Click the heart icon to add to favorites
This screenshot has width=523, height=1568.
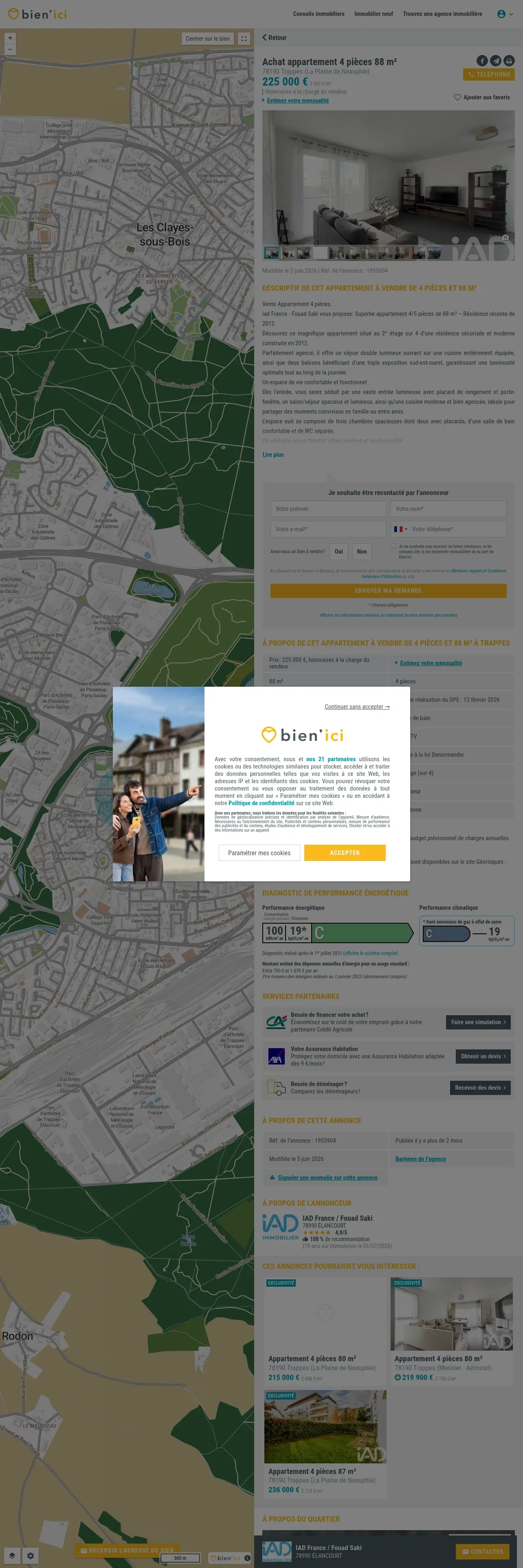(457, 97)
